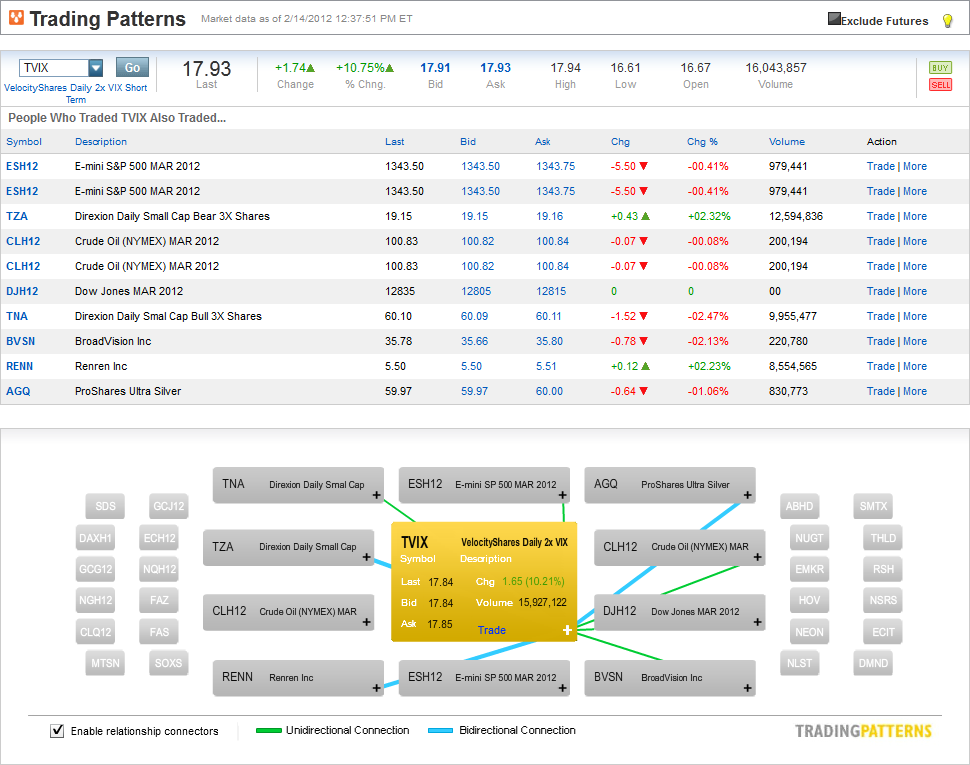Click the 17.91 Bid price in quote bar
Image resolution: width=970 pixels, height=765 pixels.
click(x=436, y=67)
